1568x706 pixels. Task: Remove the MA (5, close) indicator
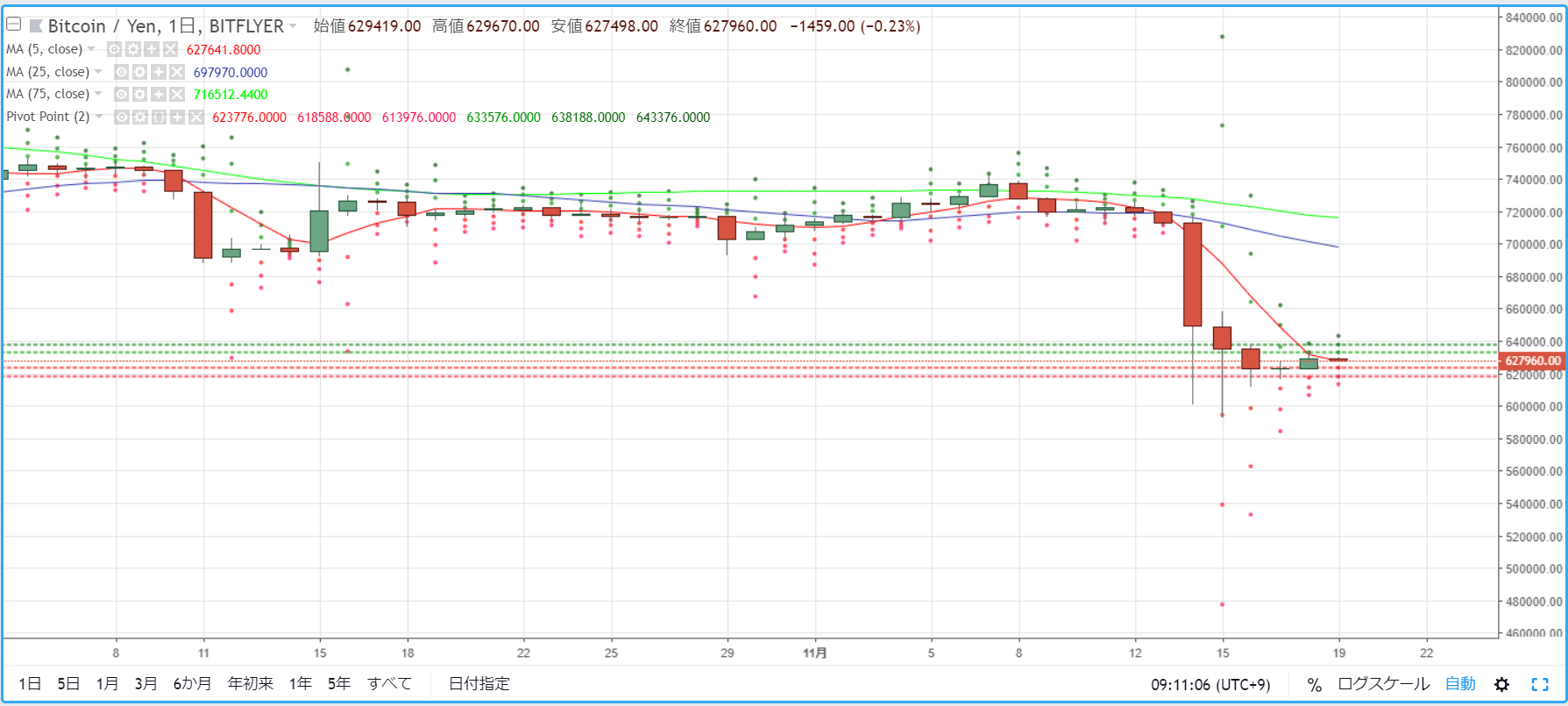point(170,49)
